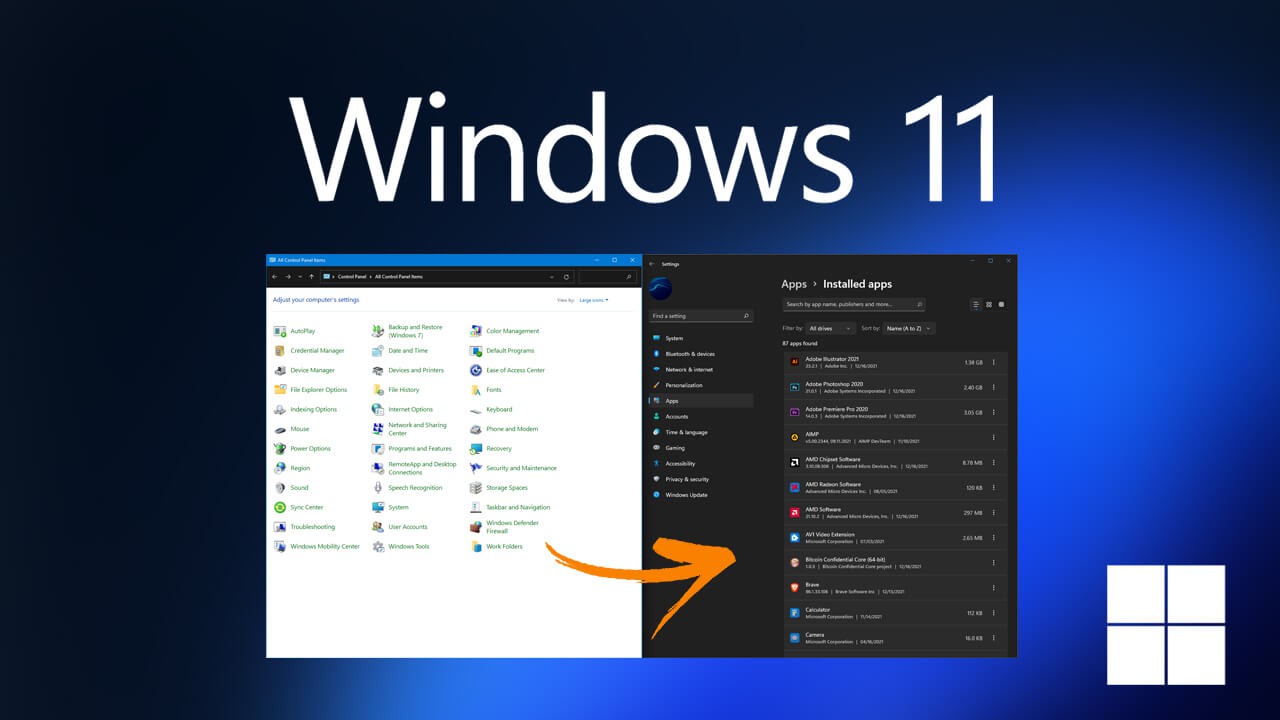Go back in the Settings window
1280x720 pixels.
pyautogui.click(x=653, y=264)
